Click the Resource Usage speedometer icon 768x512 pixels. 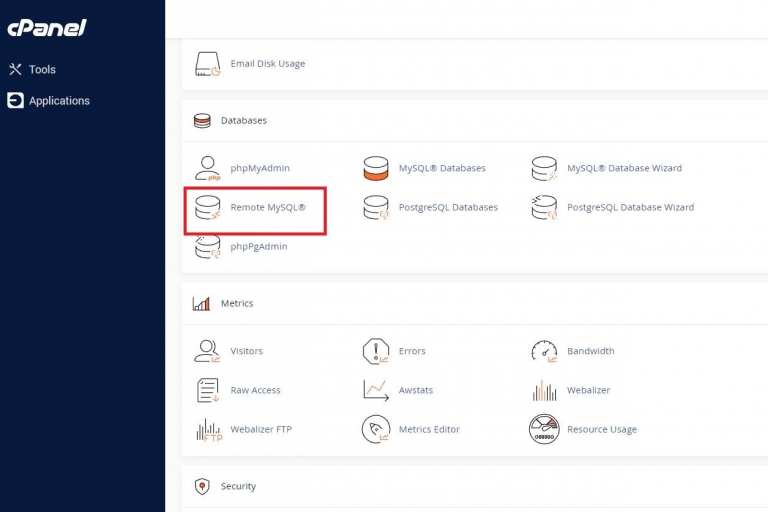(544, 429)
